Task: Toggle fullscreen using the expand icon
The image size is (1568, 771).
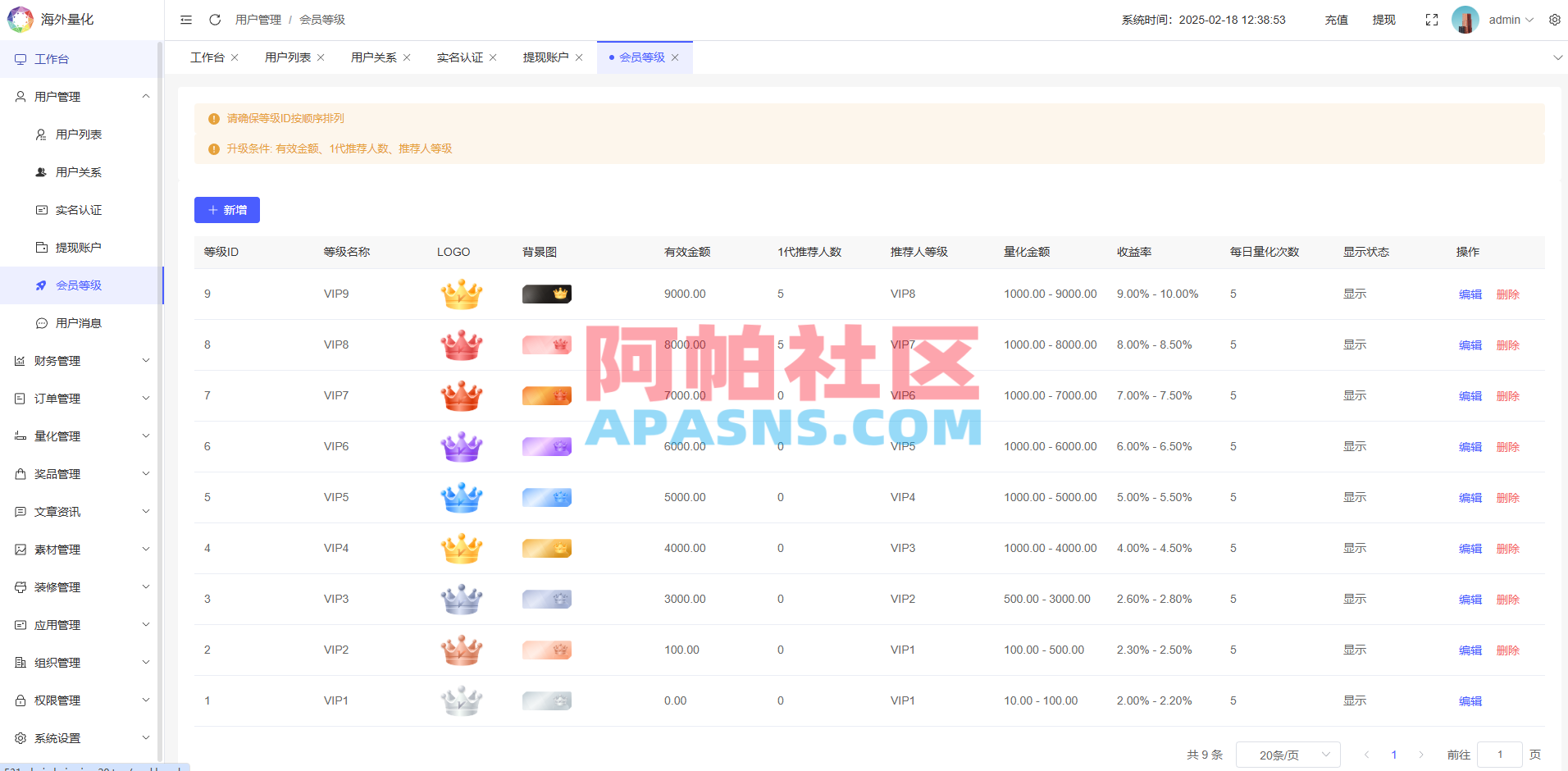Action: (1431, 19)
